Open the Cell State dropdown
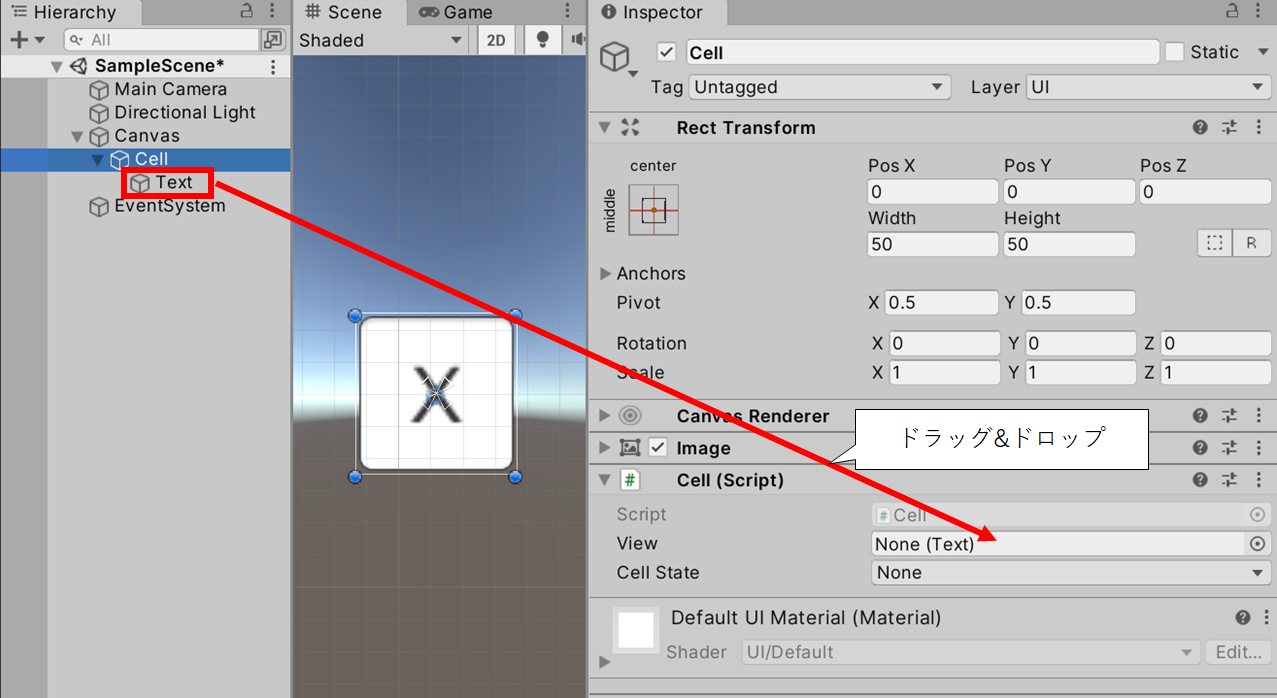 click(1070, 573)
